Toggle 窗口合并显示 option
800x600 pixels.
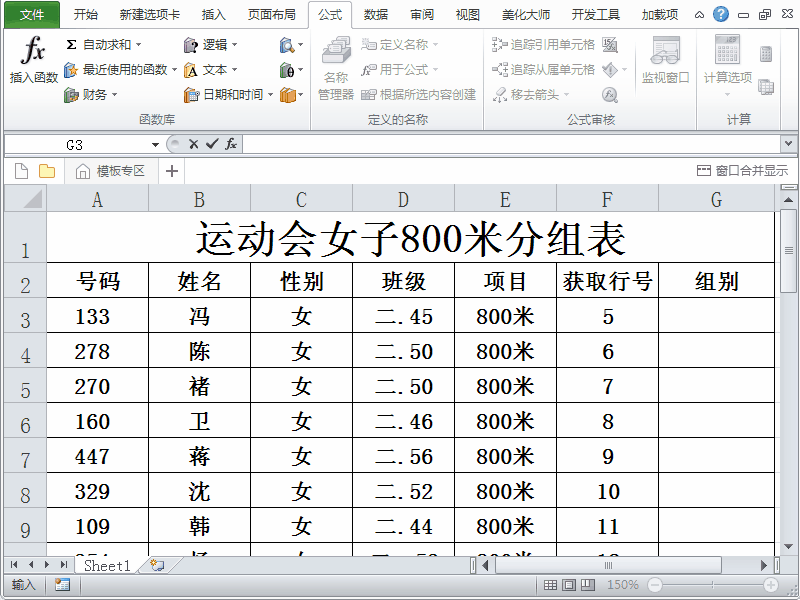pos(742,170)
